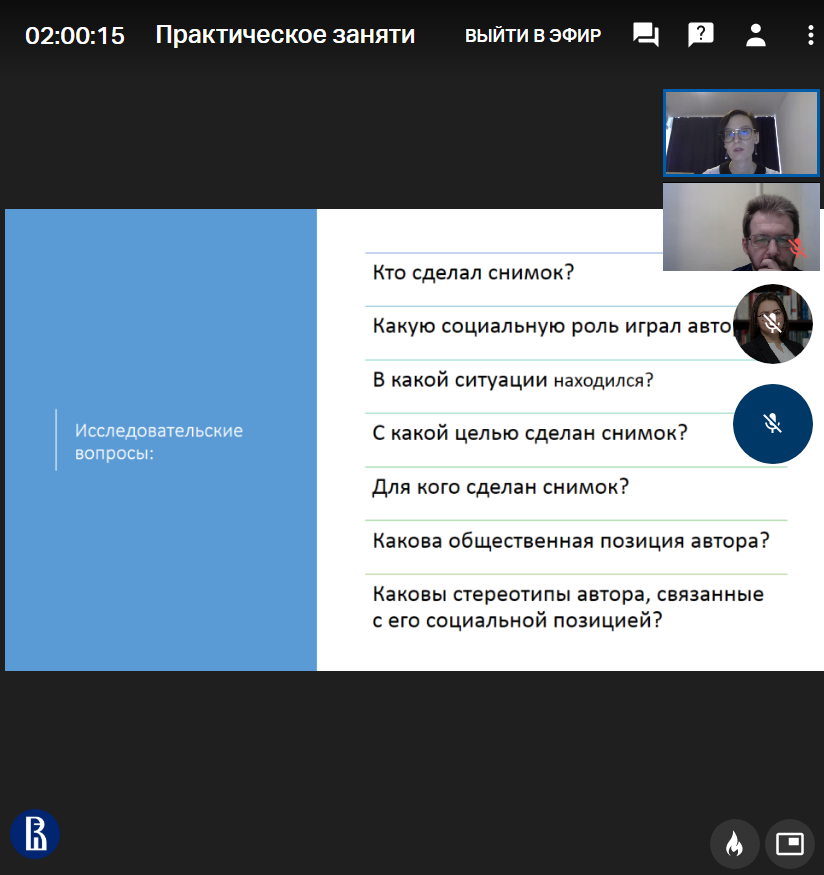
Task: Open the chat panel icon
Action: coord(646,36)
